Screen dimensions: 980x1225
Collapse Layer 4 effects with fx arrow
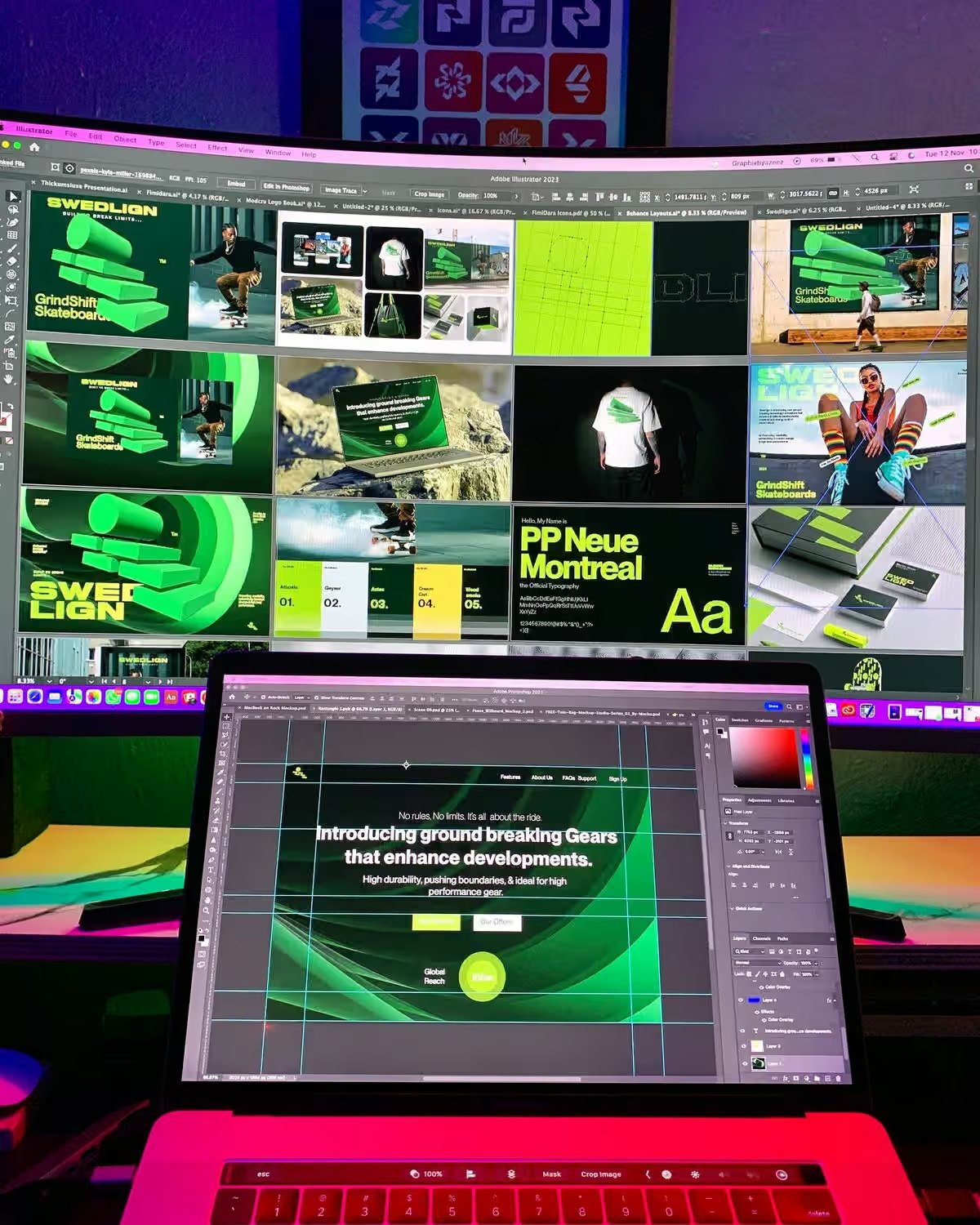pyautogui.click(x=835, y=1000)
